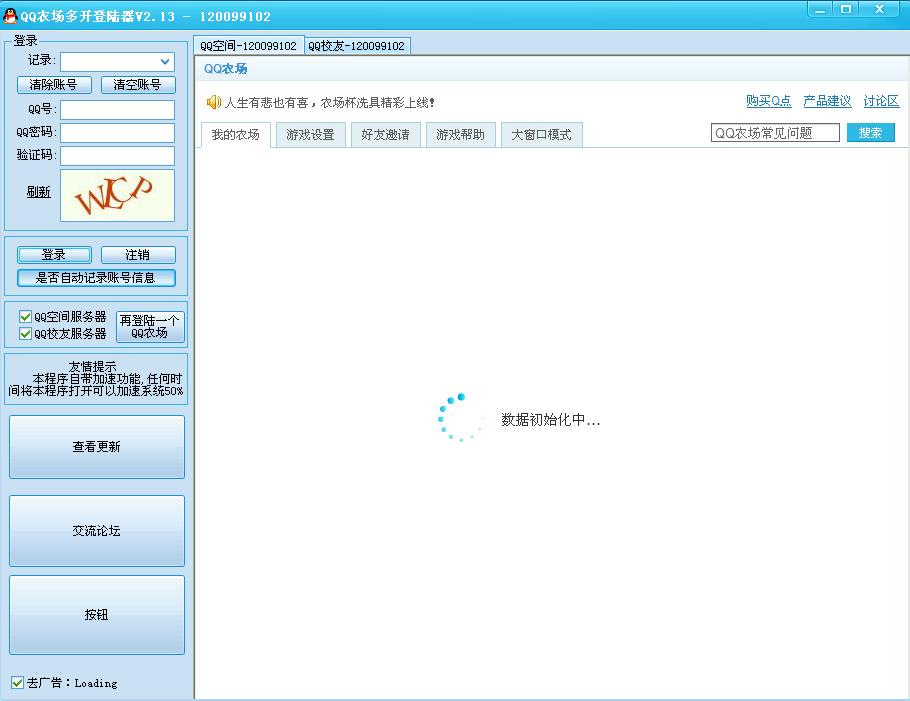Viewport: 910px width, 701px height.
Task: Click the 查看更新 button
Action: pyautogui.click(x=97, y=447)
